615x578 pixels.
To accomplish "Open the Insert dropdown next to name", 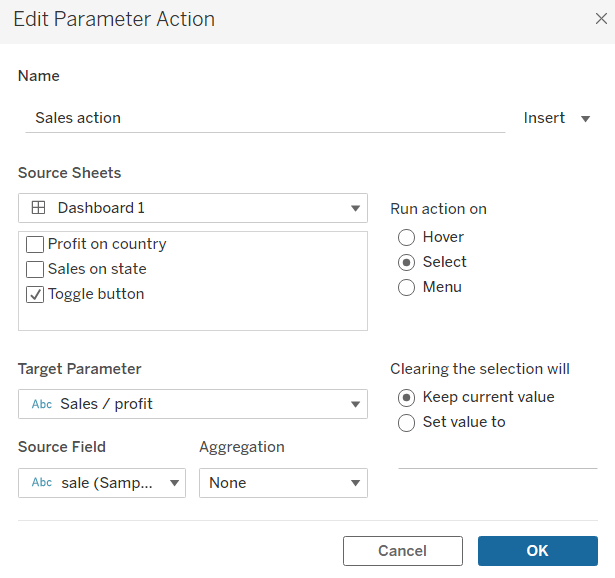I will click(558, 118).
